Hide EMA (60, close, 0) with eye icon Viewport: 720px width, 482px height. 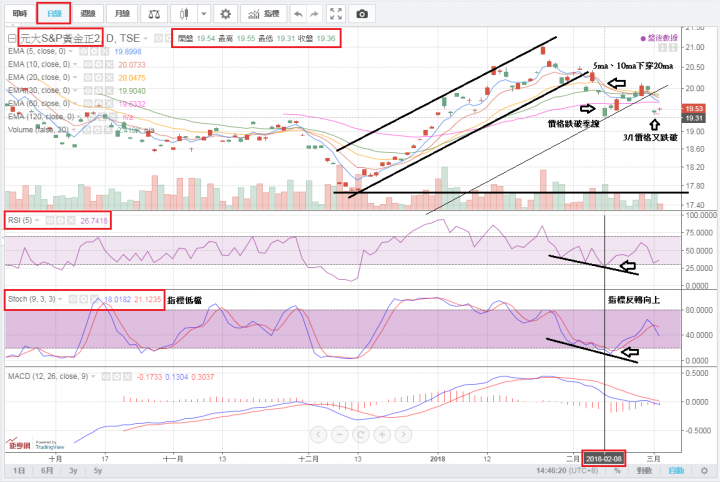click(88, 103)
